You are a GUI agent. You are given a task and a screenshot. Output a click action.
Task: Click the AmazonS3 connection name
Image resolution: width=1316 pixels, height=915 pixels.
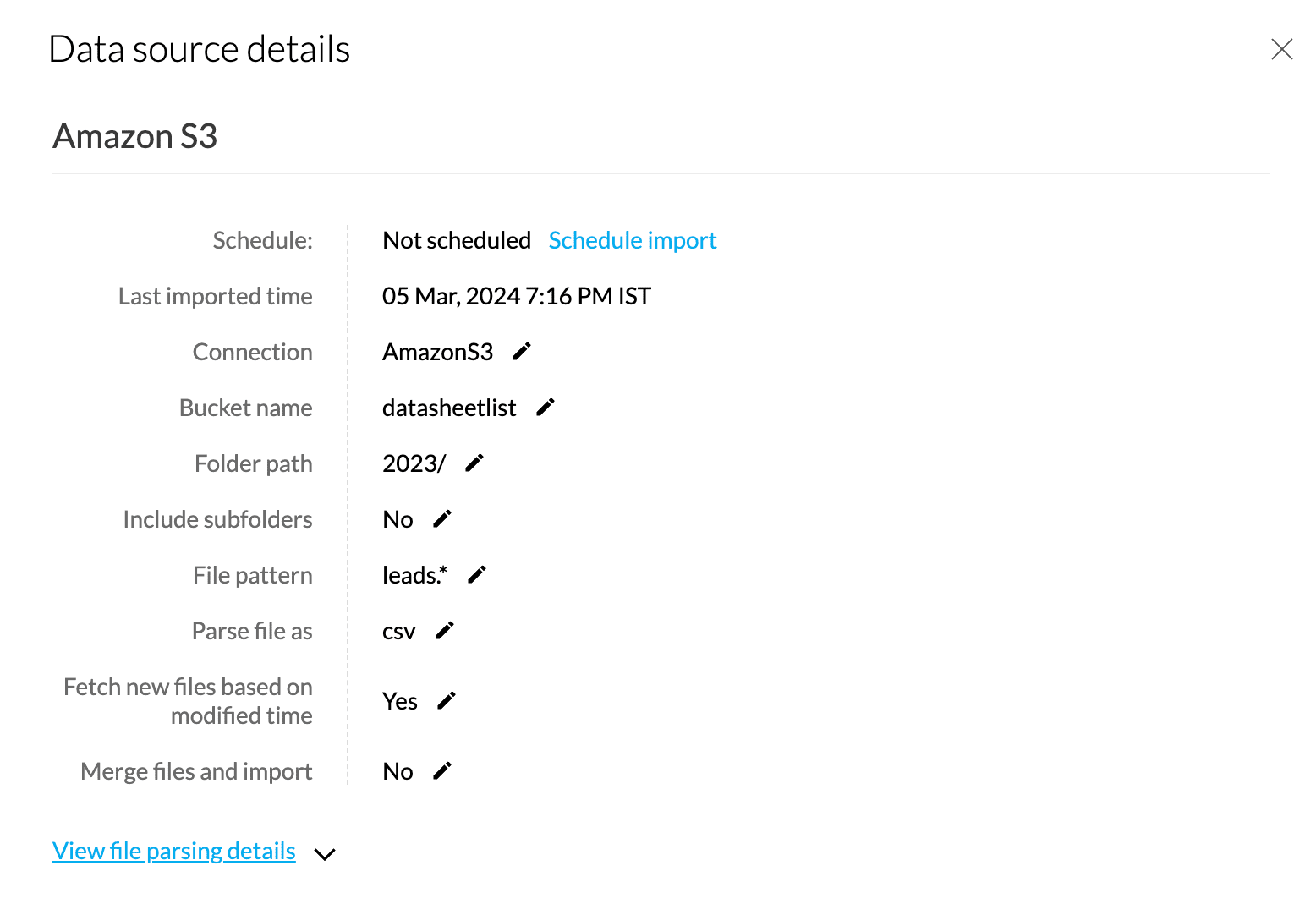pyautogui.click(x=437, y=352)
